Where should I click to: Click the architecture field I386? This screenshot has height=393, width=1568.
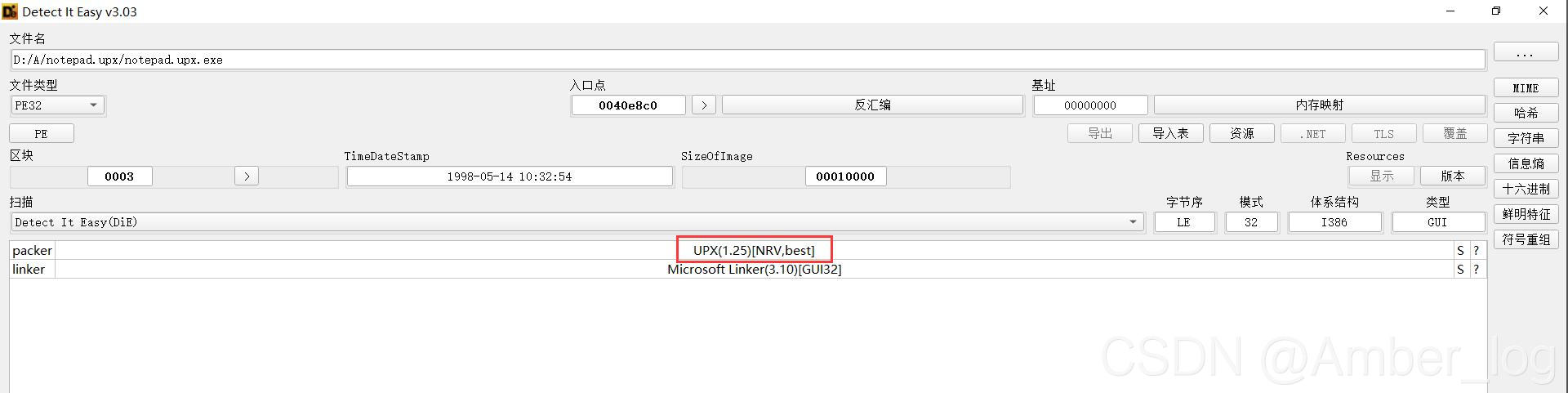coord(1334,222)
